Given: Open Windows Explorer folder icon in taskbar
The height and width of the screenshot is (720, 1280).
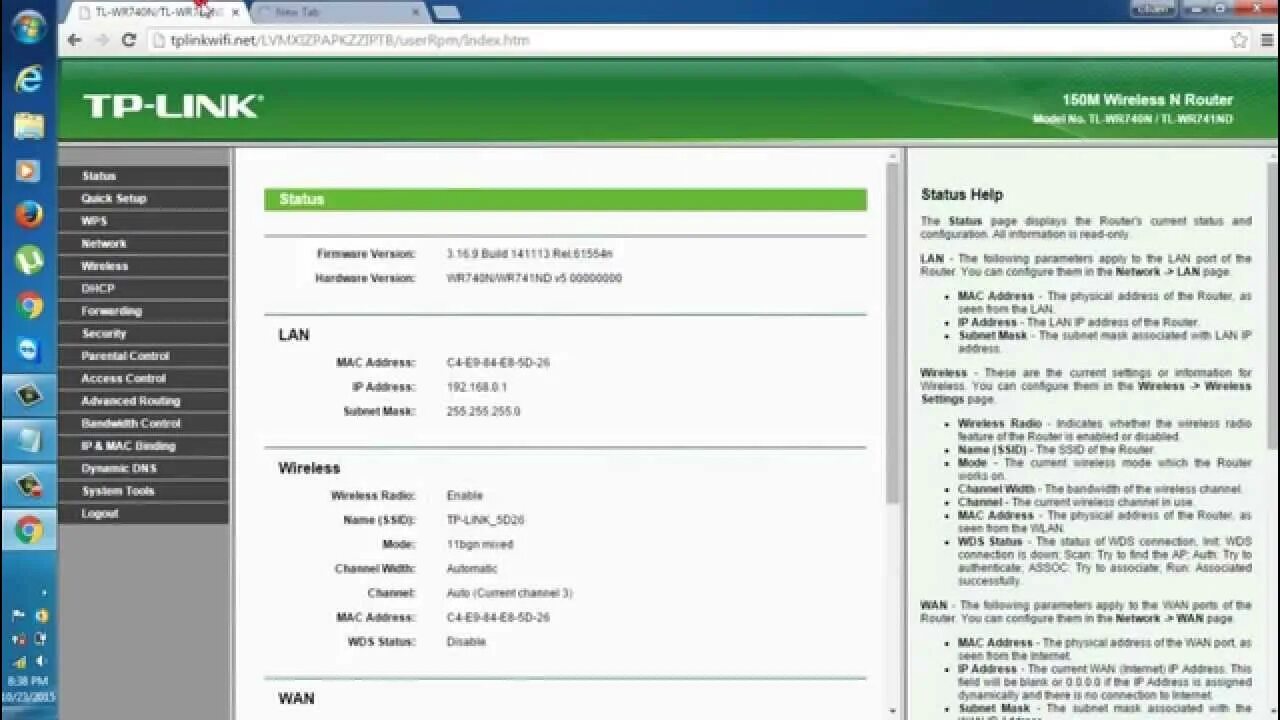Looking at the screenshot, I should click(x=29, y=126).
